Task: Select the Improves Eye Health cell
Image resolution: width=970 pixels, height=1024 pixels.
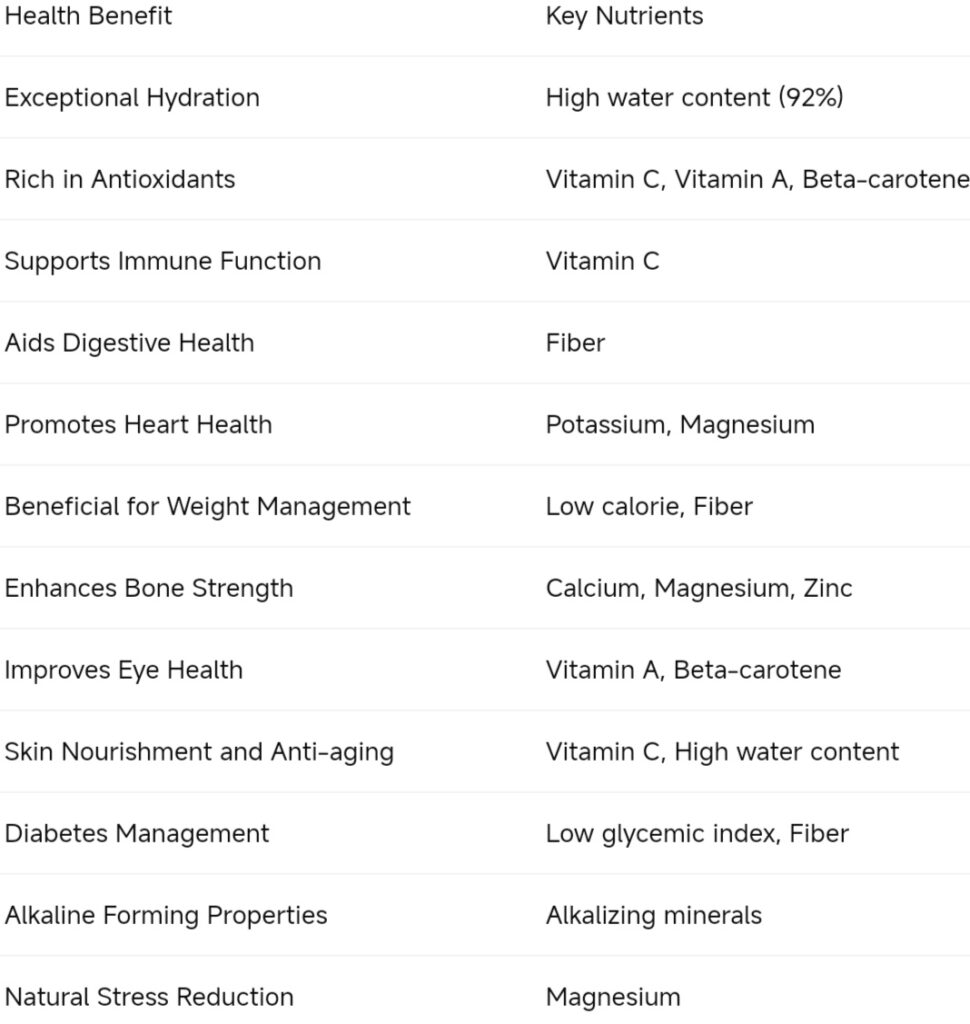Action: point(124,671)
